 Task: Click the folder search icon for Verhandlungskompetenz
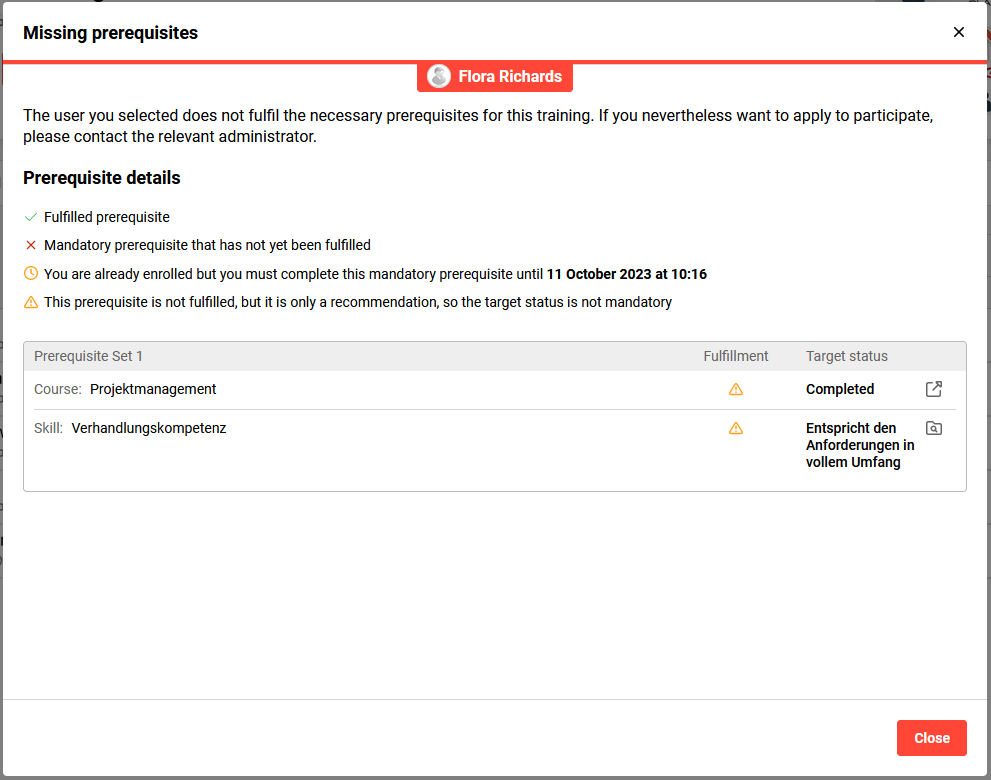(934, 428)
